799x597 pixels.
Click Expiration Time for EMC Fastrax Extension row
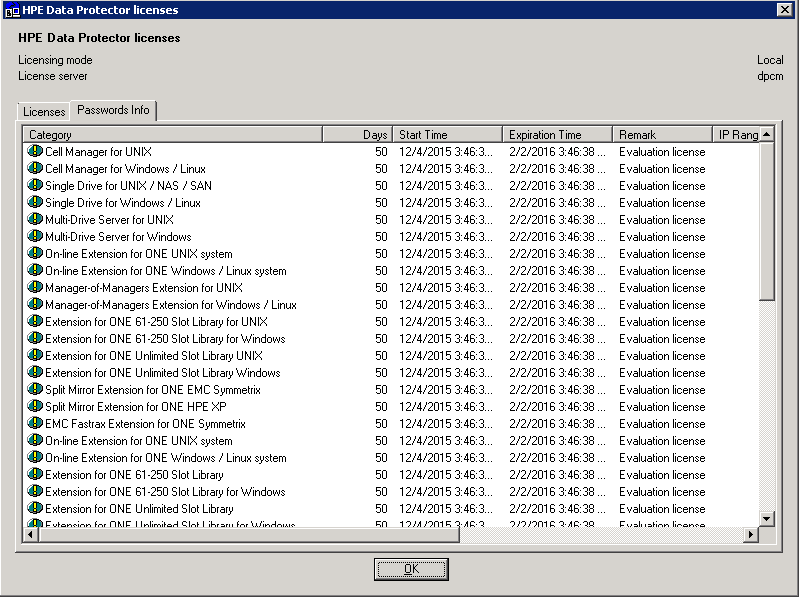click(557, 423)
